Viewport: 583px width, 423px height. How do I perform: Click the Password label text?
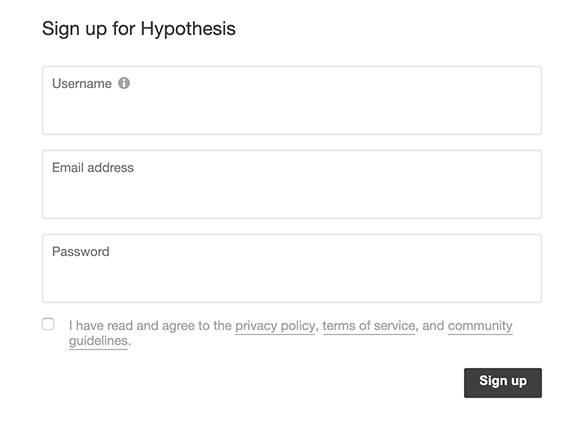click(81, 252)
